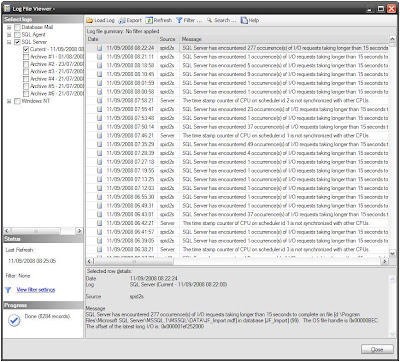Click the log list horizontal scroll right arrow

(385, 261)
